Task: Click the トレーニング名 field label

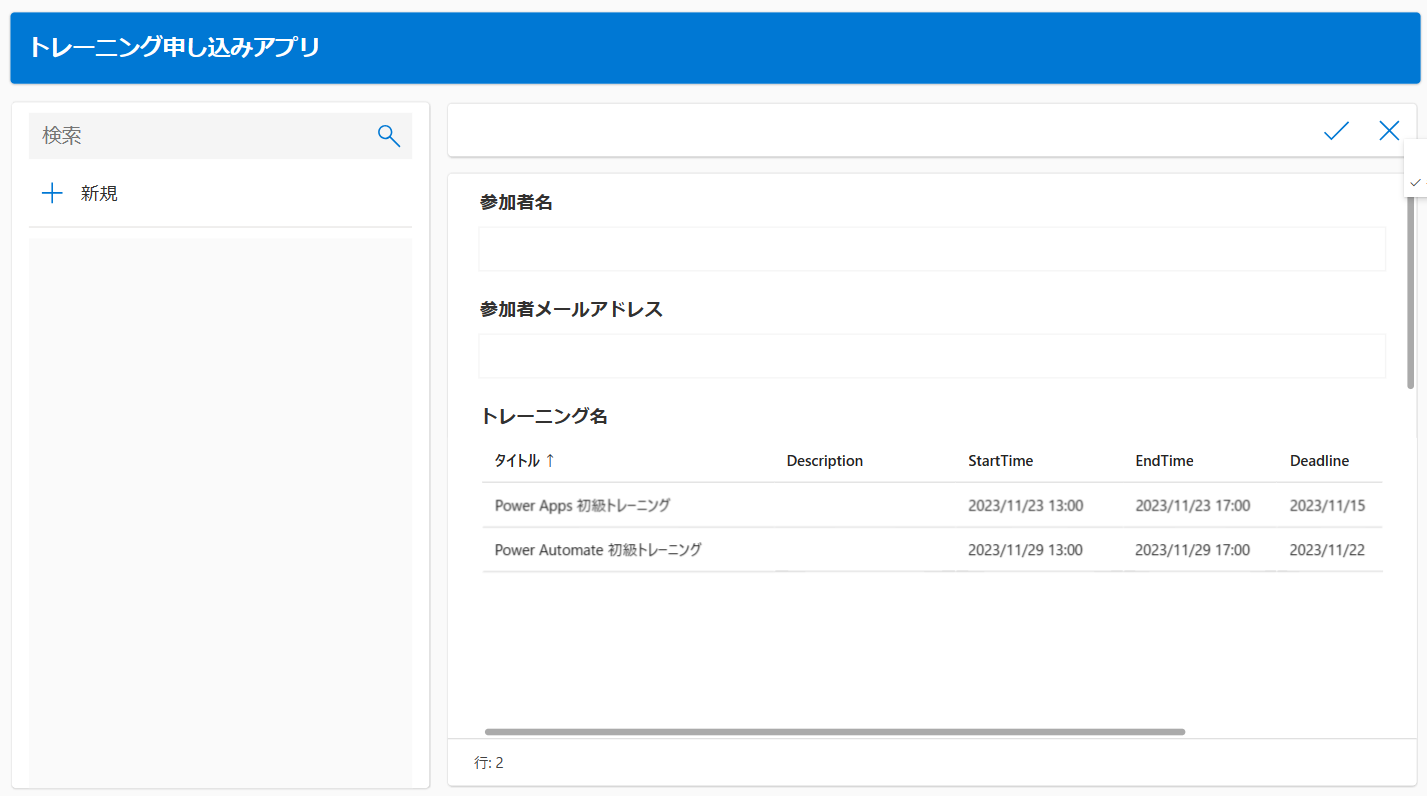Action: pyautogui.click(x=544, y=416)
